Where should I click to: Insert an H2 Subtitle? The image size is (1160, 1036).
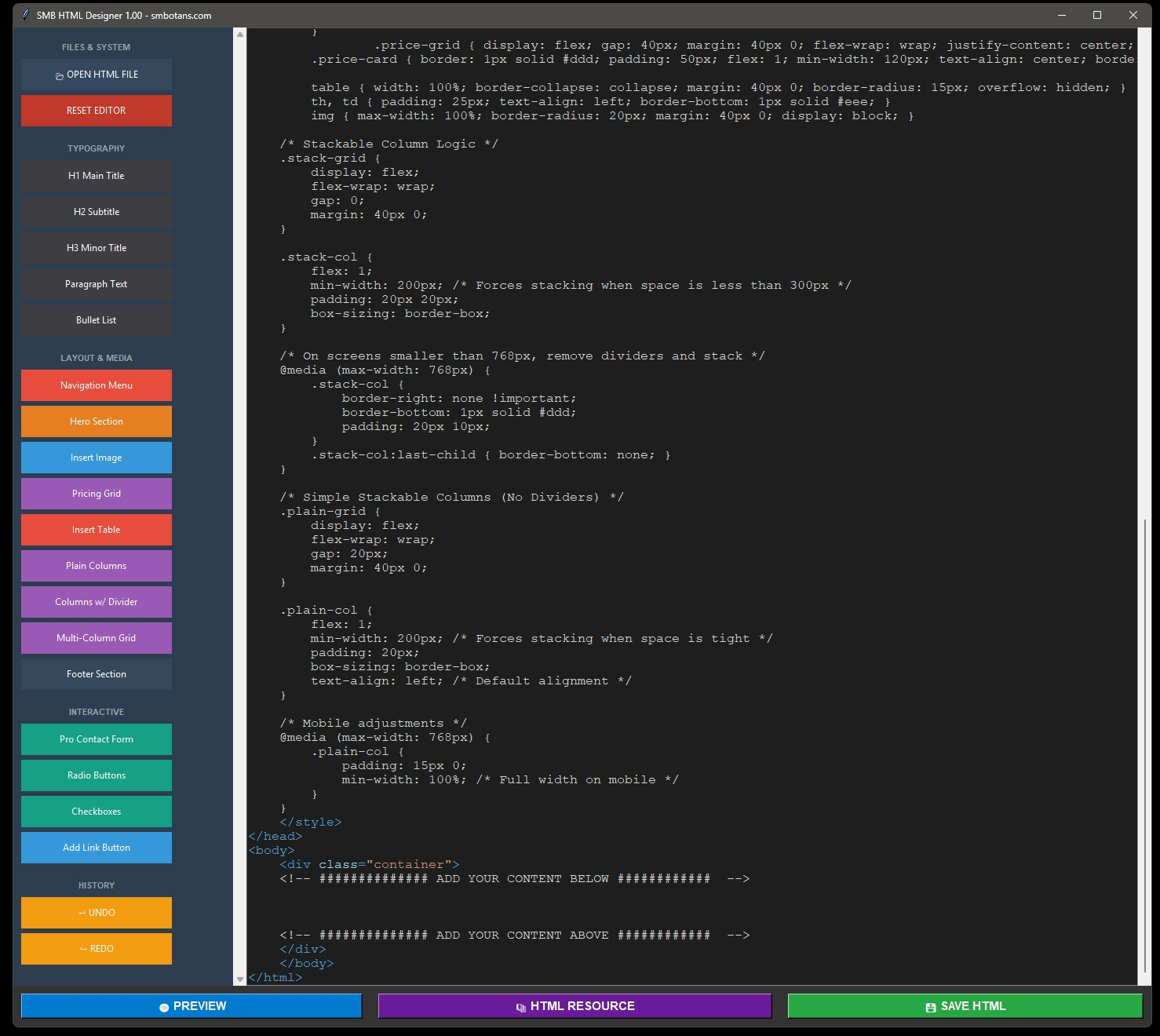(97, 212)
